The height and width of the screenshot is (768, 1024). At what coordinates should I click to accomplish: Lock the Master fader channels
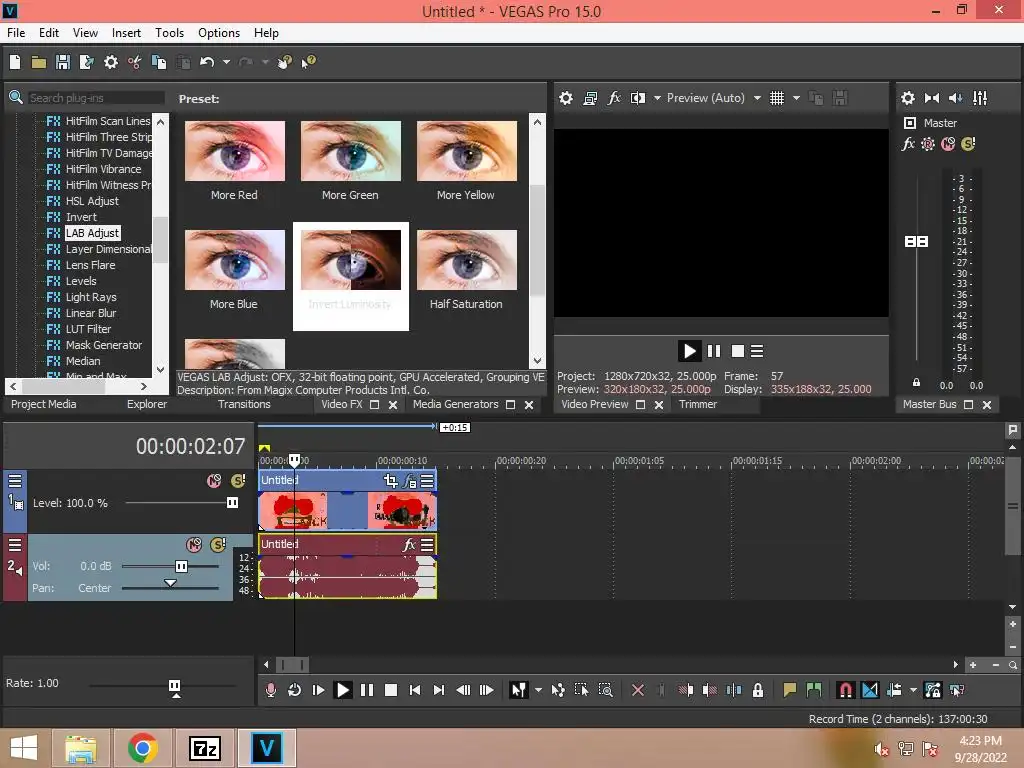click(x=916, y=383)
